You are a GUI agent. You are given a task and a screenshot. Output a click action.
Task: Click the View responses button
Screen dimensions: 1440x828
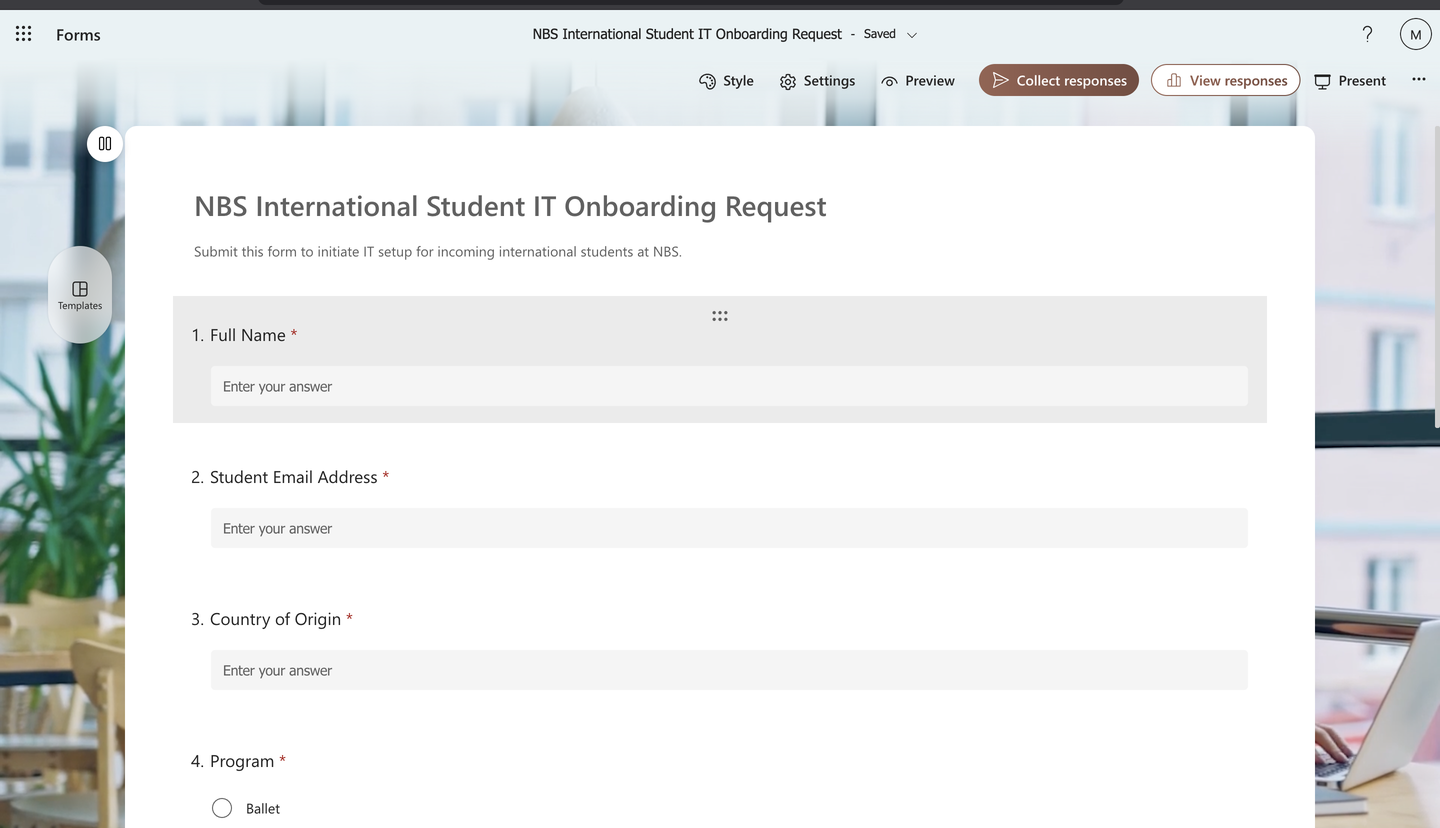[1226, 80]
